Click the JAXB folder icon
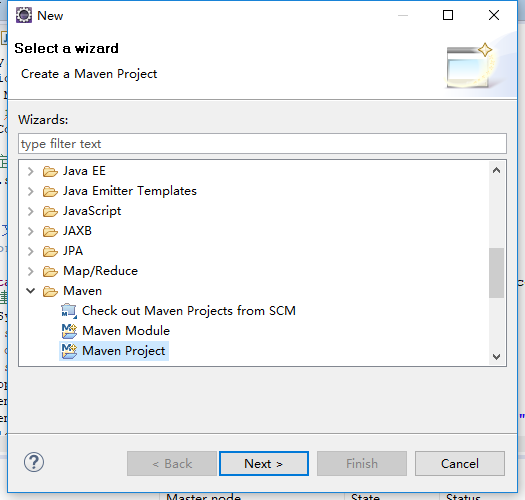This screenshot has height=500, width=525. click(x=50, y=231)
